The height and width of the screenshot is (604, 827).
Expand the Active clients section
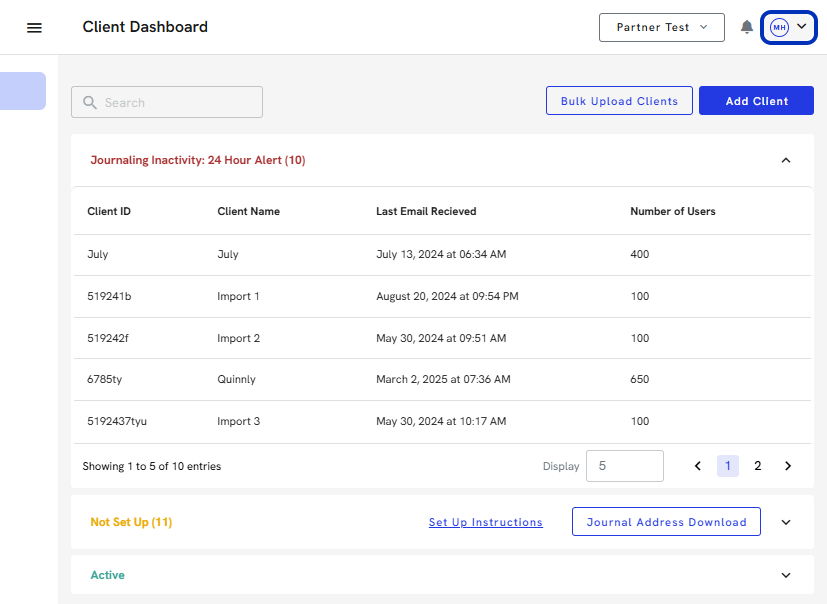(x=785, y=575)
